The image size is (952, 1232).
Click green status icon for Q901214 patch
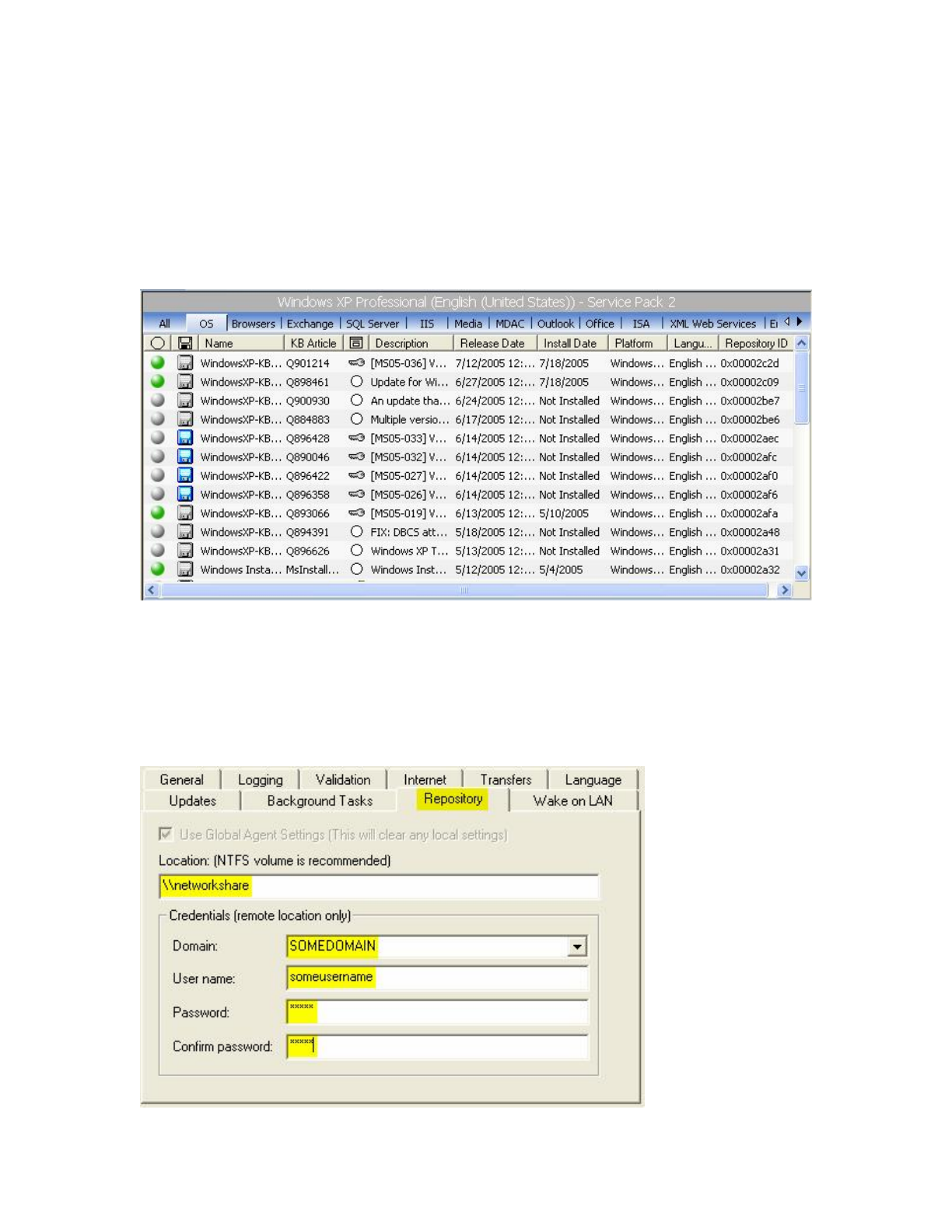(158, 362)
